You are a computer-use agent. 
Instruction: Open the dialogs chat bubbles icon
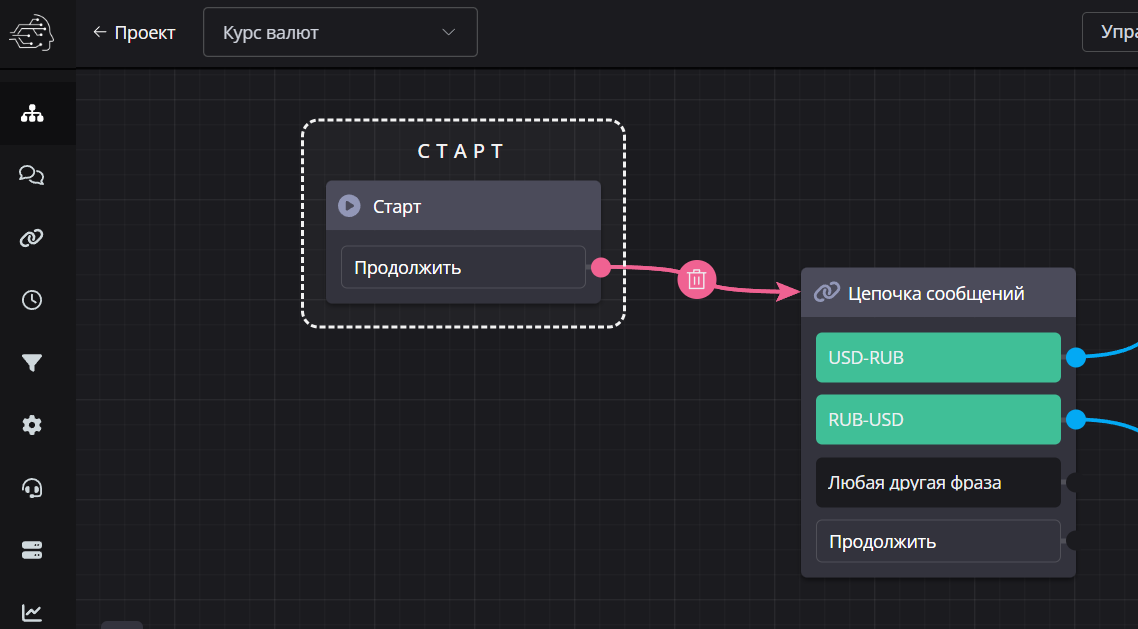click(x=32, y=176)
